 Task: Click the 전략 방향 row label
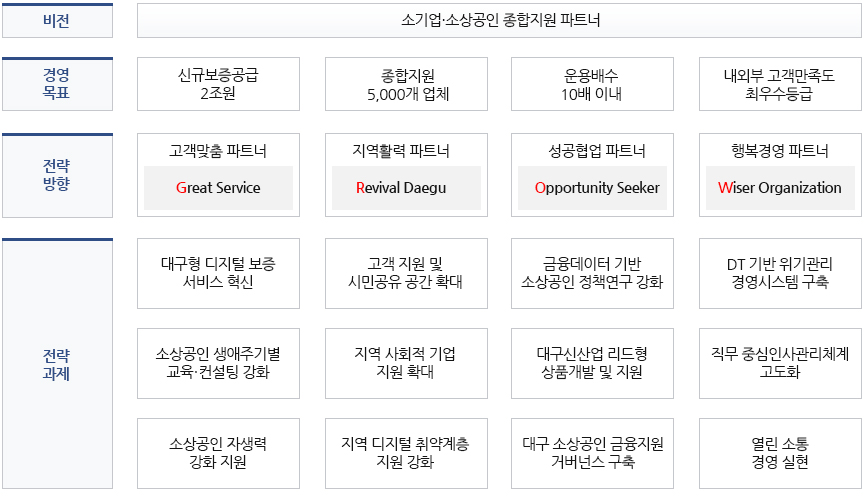click(x=57, y=175)
